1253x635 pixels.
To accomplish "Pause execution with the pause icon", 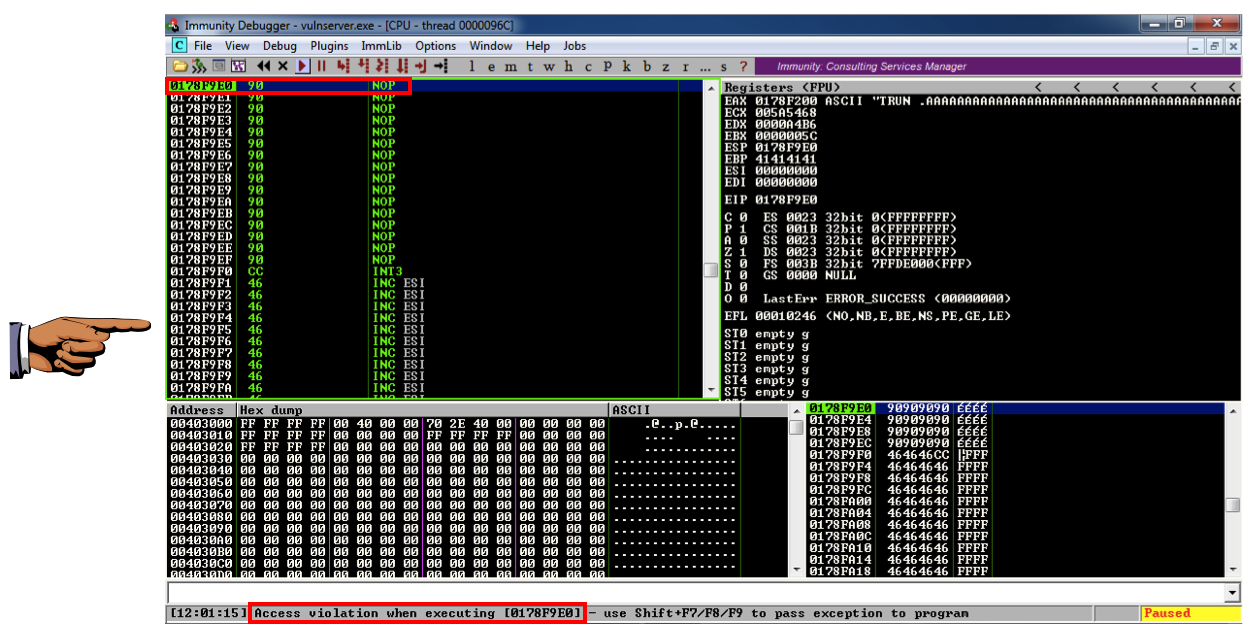I will coord(322,66).
